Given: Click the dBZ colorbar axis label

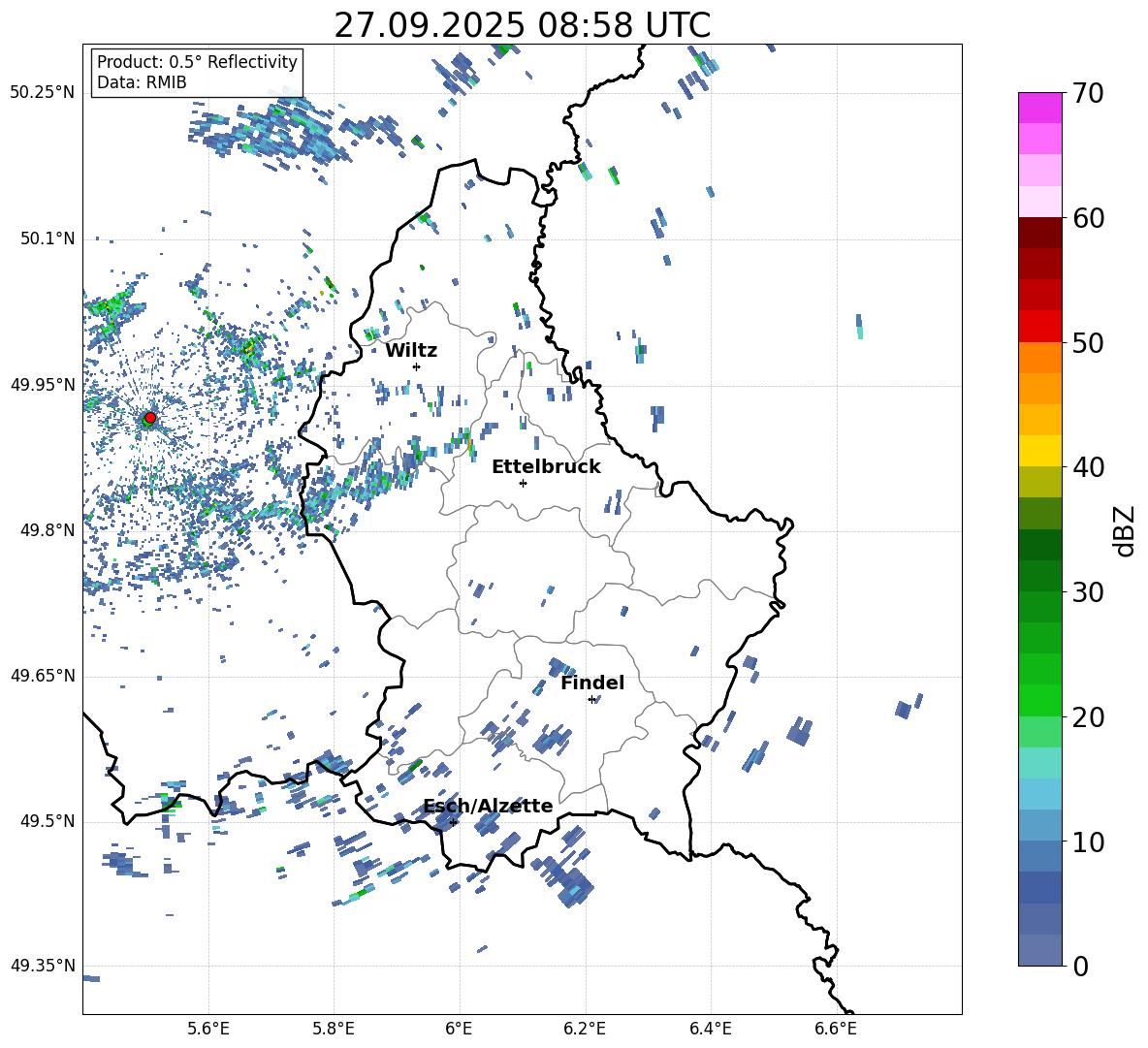Looking at the screenshot, I should coord(1124,530).
